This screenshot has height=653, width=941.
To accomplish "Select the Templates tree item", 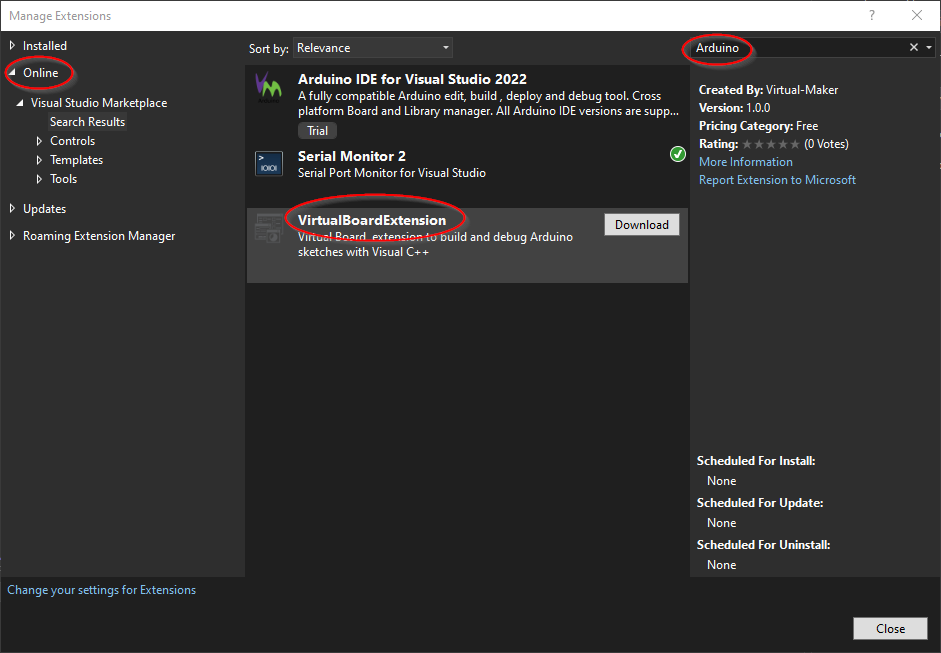I will pos(77,160).
